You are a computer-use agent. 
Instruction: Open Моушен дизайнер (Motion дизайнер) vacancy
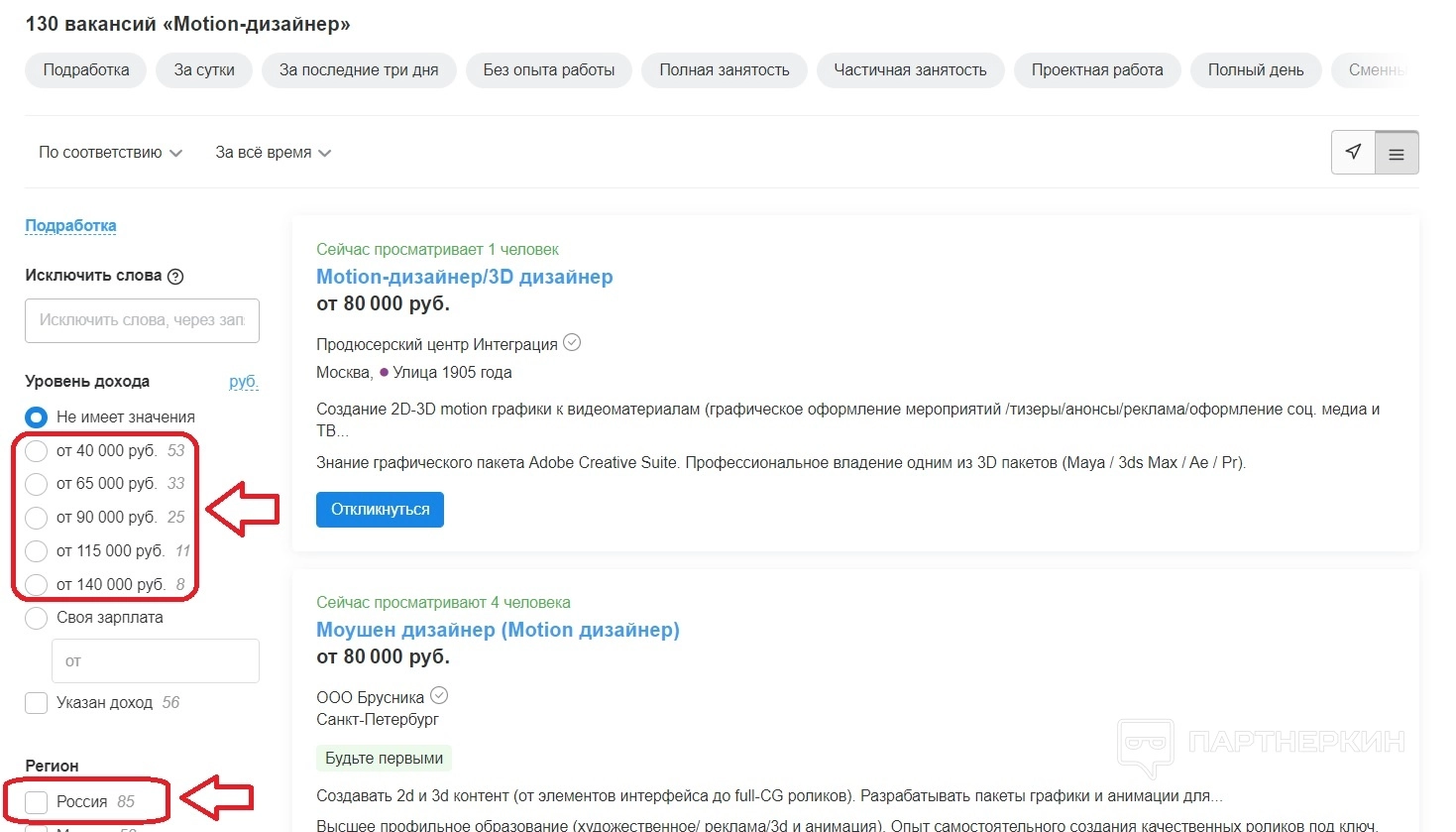pos(498,630)
